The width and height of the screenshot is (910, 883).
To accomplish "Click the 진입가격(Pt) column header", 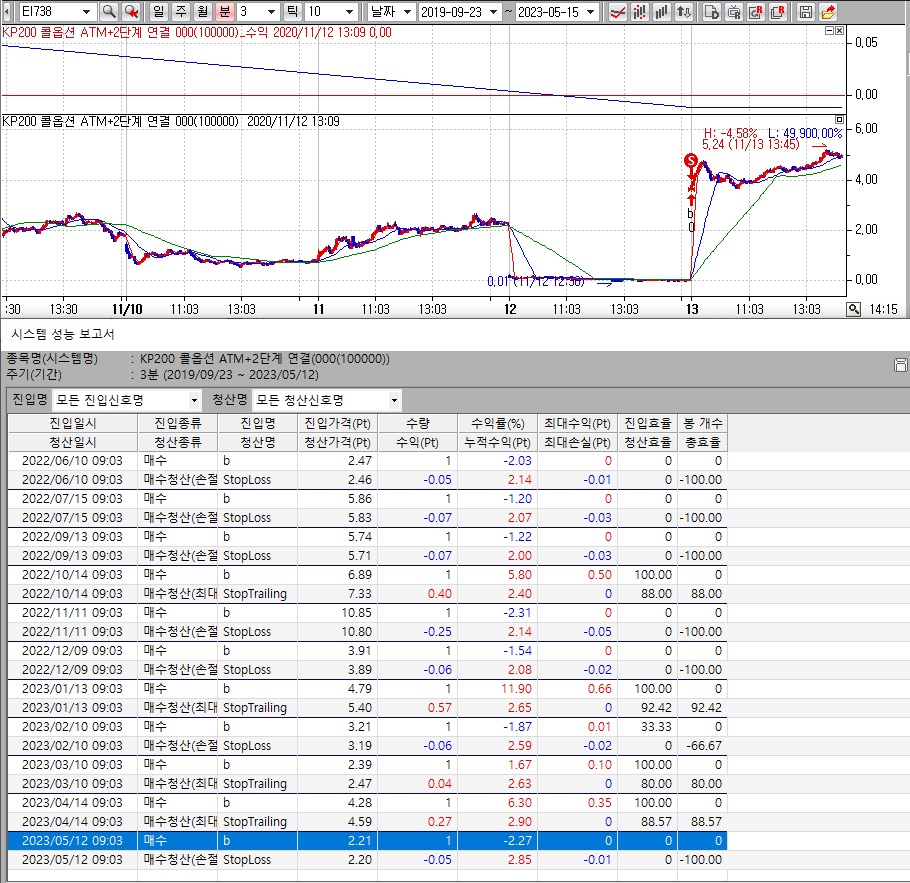I will tap(338, 423).
